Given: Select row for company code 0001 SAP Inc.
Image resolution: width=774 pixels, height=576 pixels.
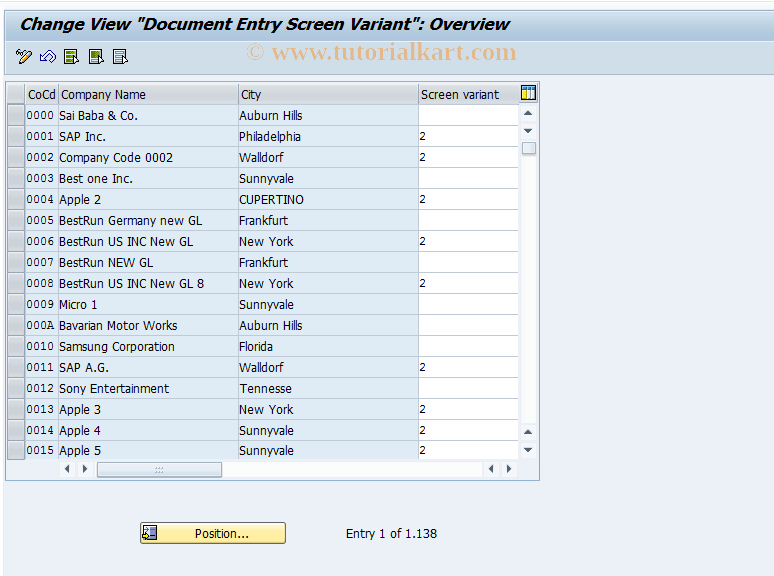Looking at the screenshot, I should pyautogui.click(x=16, y=136).
